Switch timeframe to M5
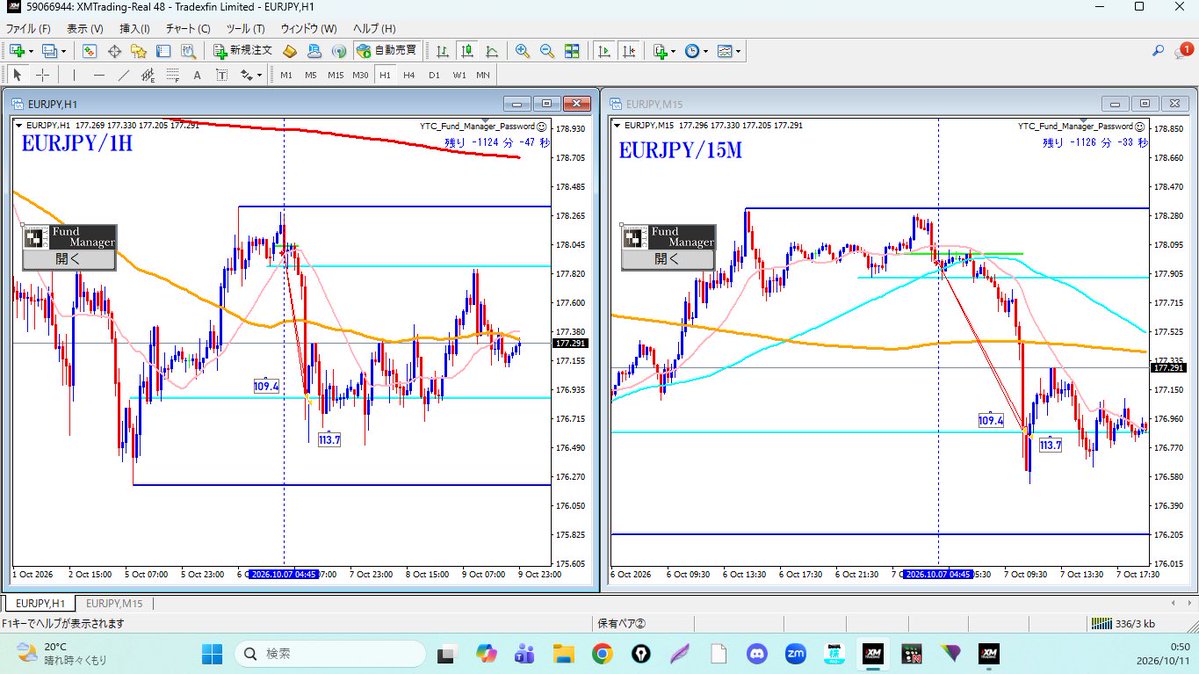The image size is (1199, 674). [310, 75]
